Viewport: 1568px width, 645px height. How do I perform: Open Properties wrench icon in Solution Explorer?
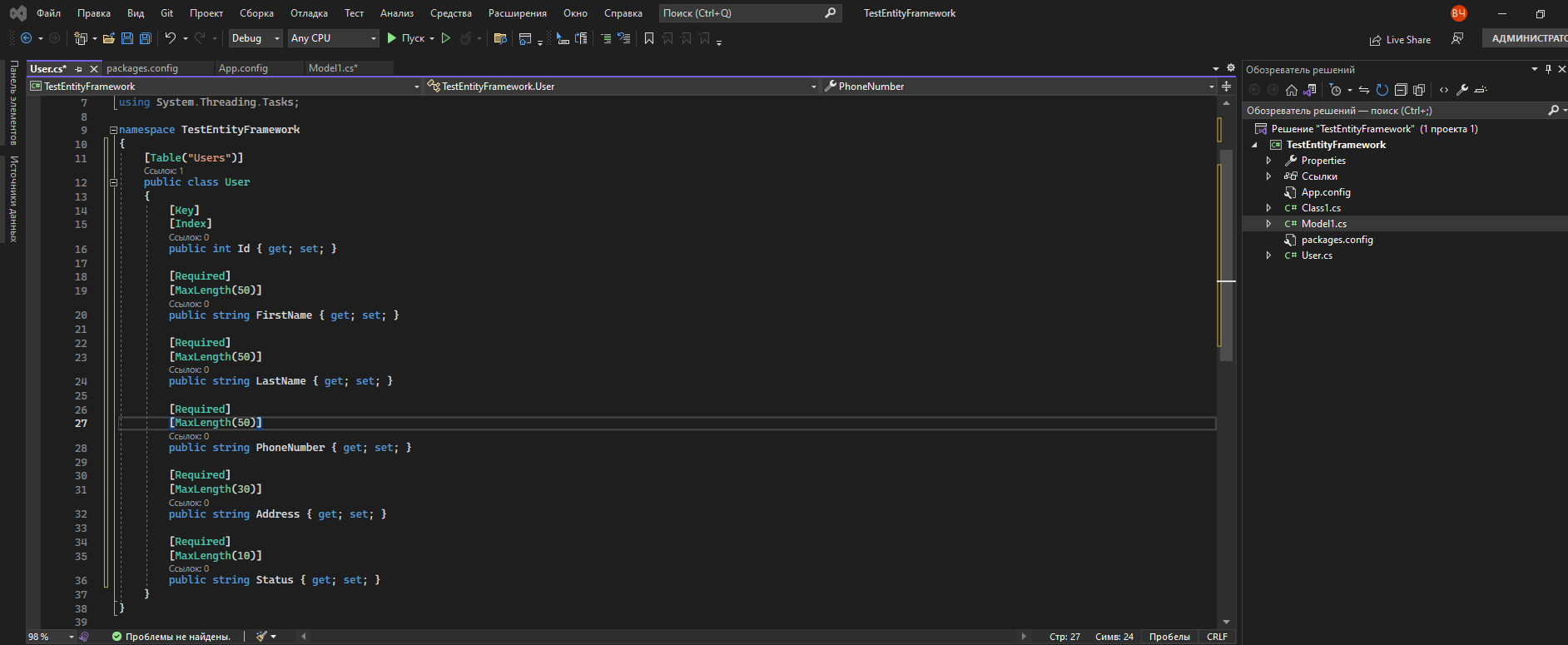(1462, 90)
